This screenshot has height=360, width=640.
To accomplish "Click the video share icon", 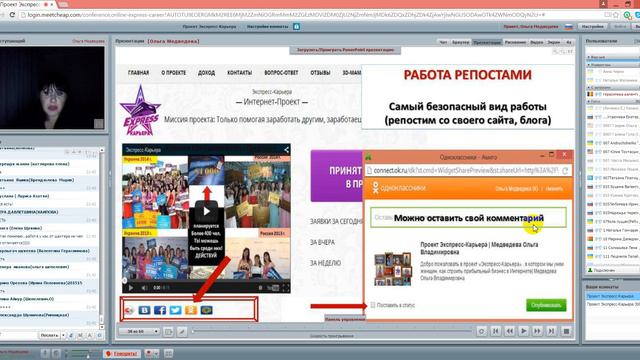I will pyautogui.click(x=286, y=150).
